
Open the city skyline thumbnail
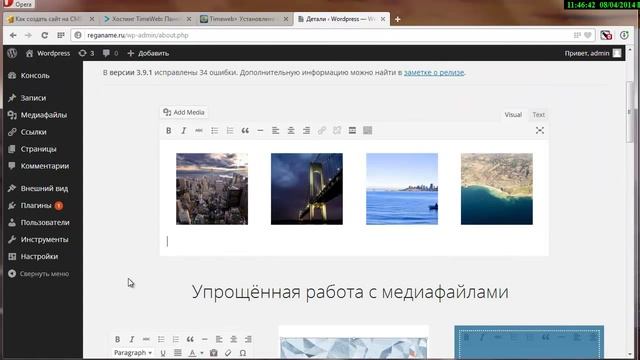tap(212, 189)
